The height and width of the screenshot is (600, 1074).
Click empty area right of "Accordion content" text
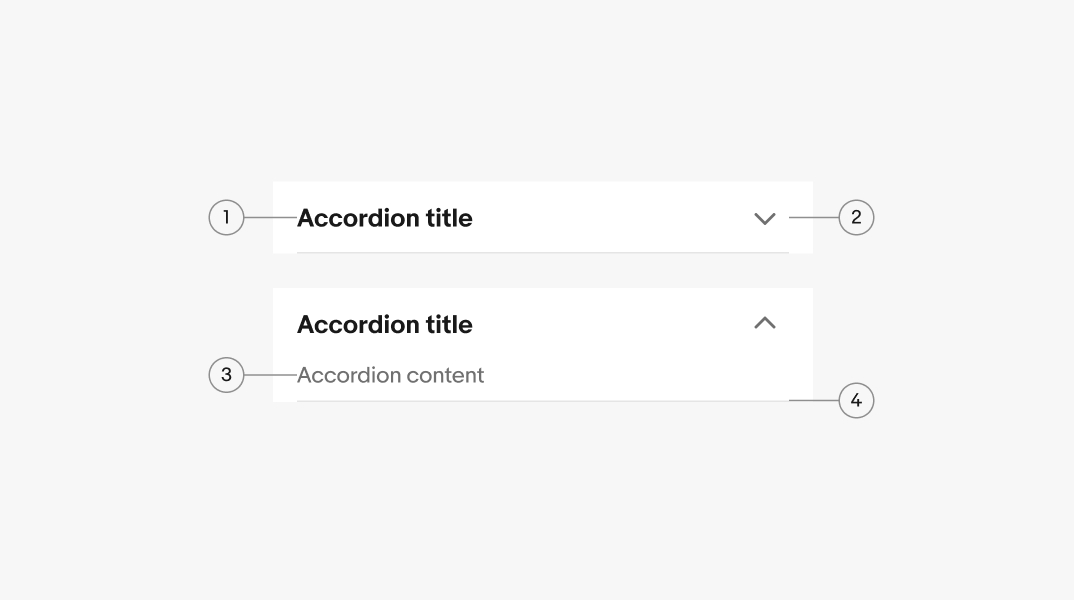[x=640, y=375]
